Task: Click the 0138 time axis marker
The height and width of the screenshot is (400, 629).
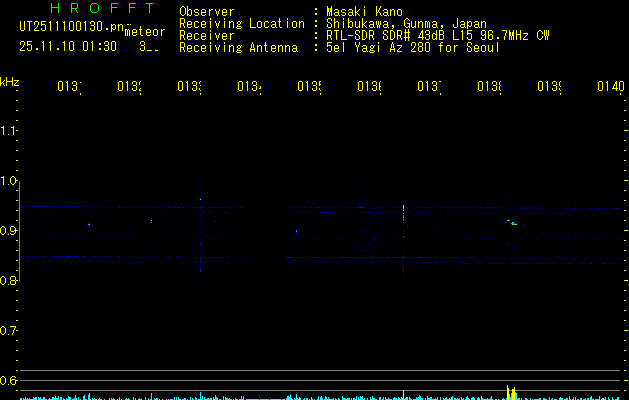Action: (489, 86)
